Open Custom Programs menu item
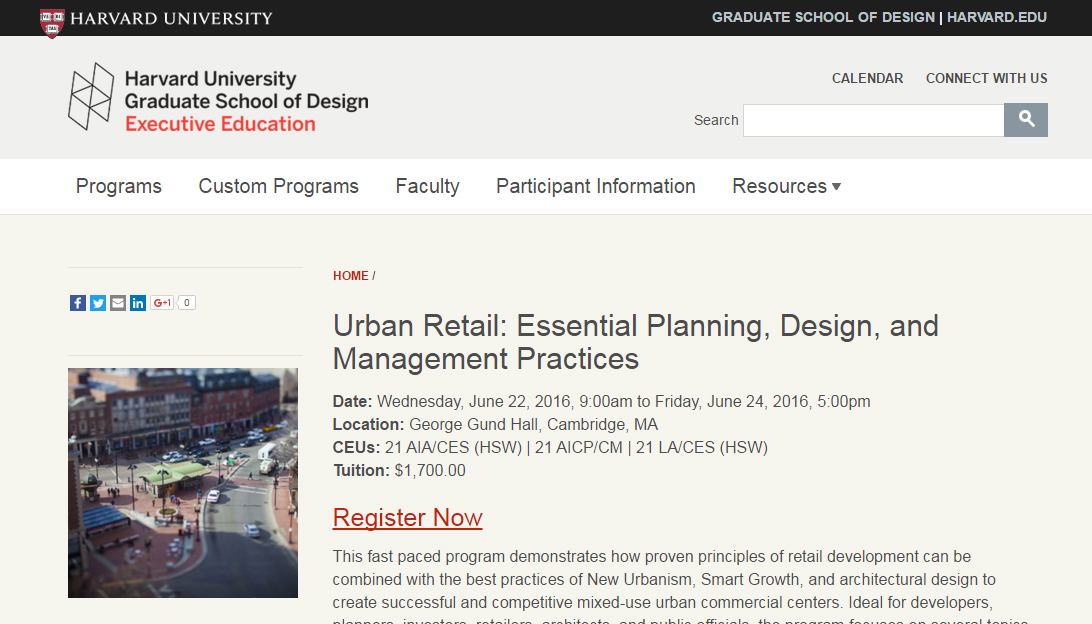Image resolution: width=1092 pixels, height=624 pixels. [x=279, y=186]
